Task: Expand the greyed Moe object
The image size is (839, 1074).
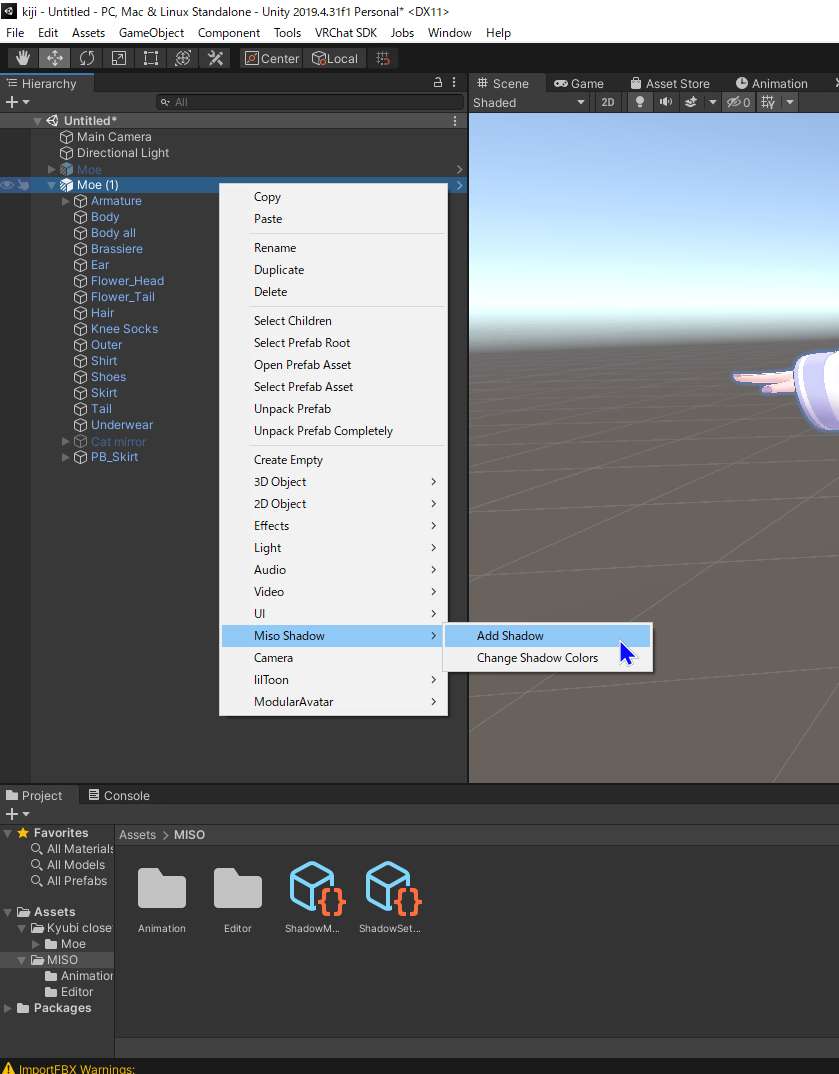Action: [x=52, y=169]
